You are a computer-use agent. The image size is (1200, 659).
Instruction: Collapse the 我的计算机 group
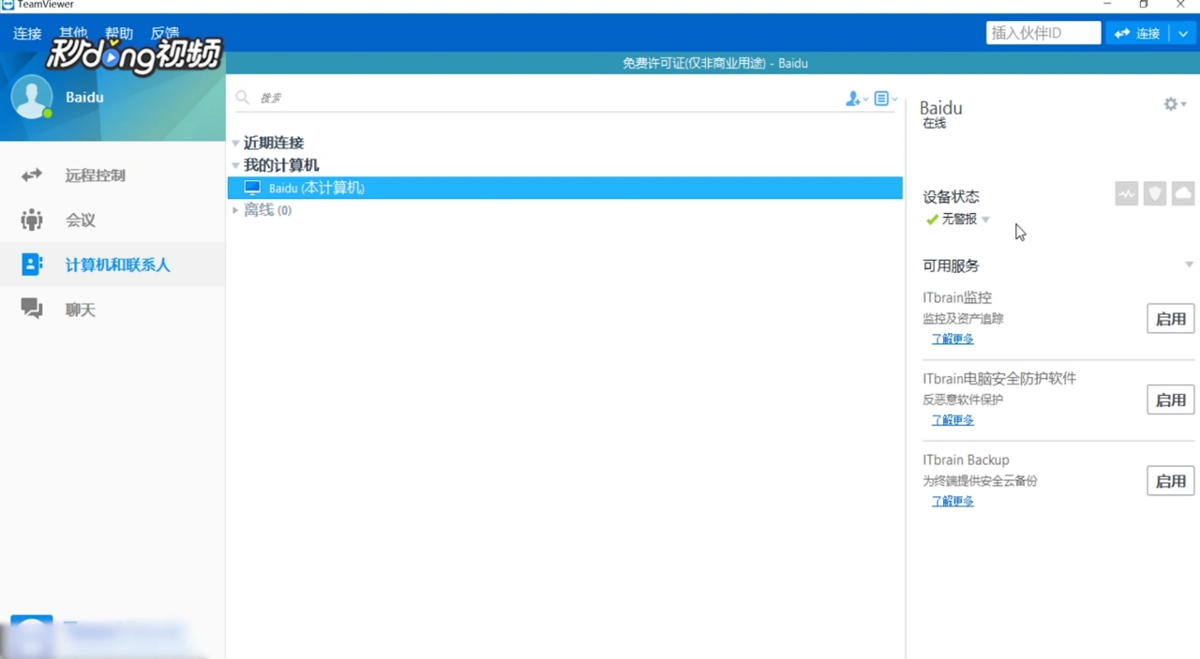[x=236, y=165]
